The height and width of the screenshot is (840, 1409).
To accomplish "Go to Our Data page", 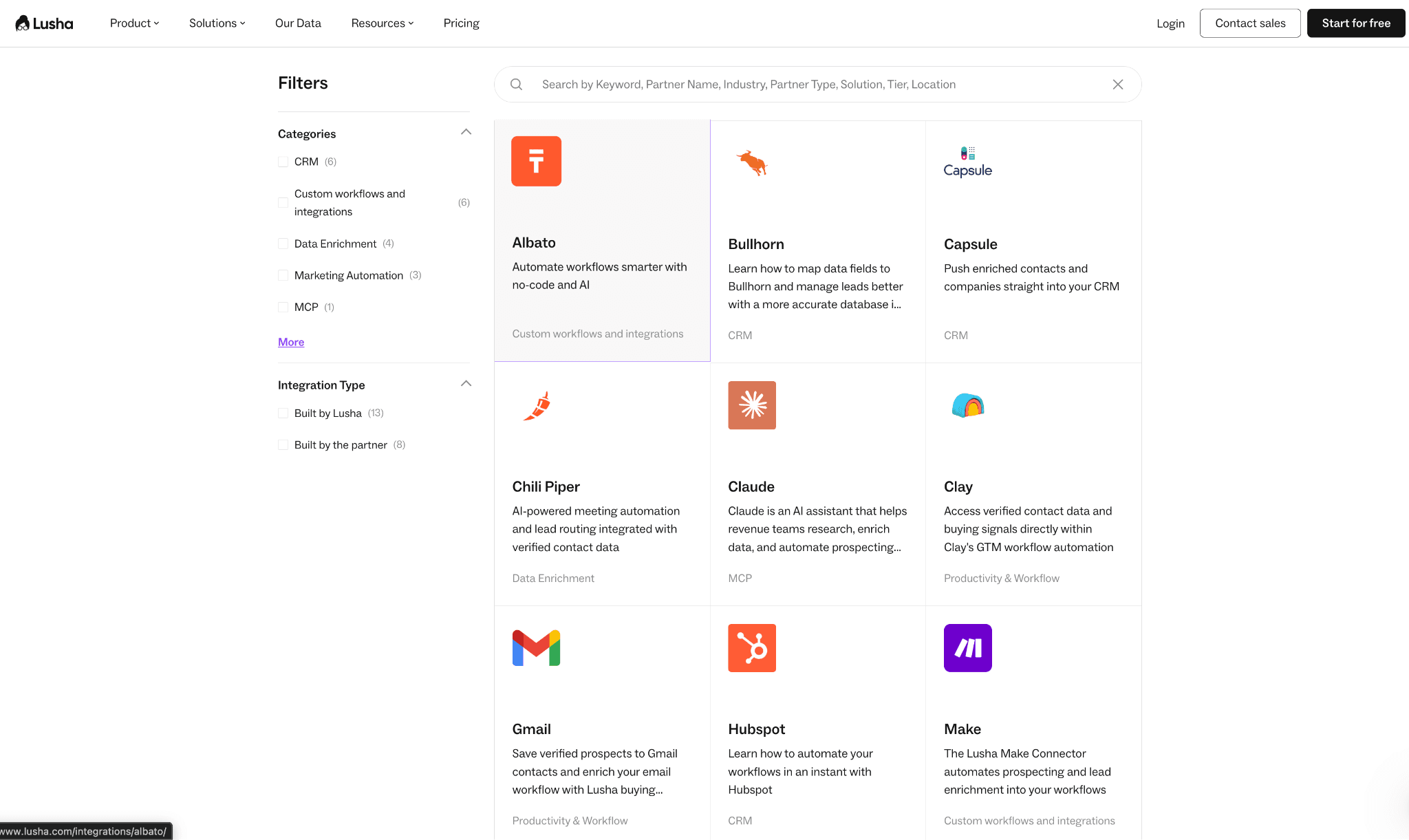I will tap(298, 23).
